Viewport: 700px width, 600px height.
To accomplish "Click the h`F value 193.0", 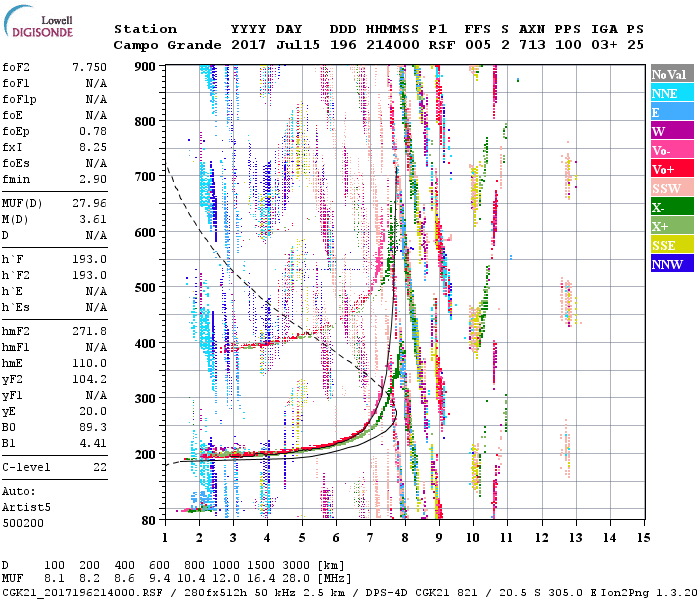I will pos(89,259).
